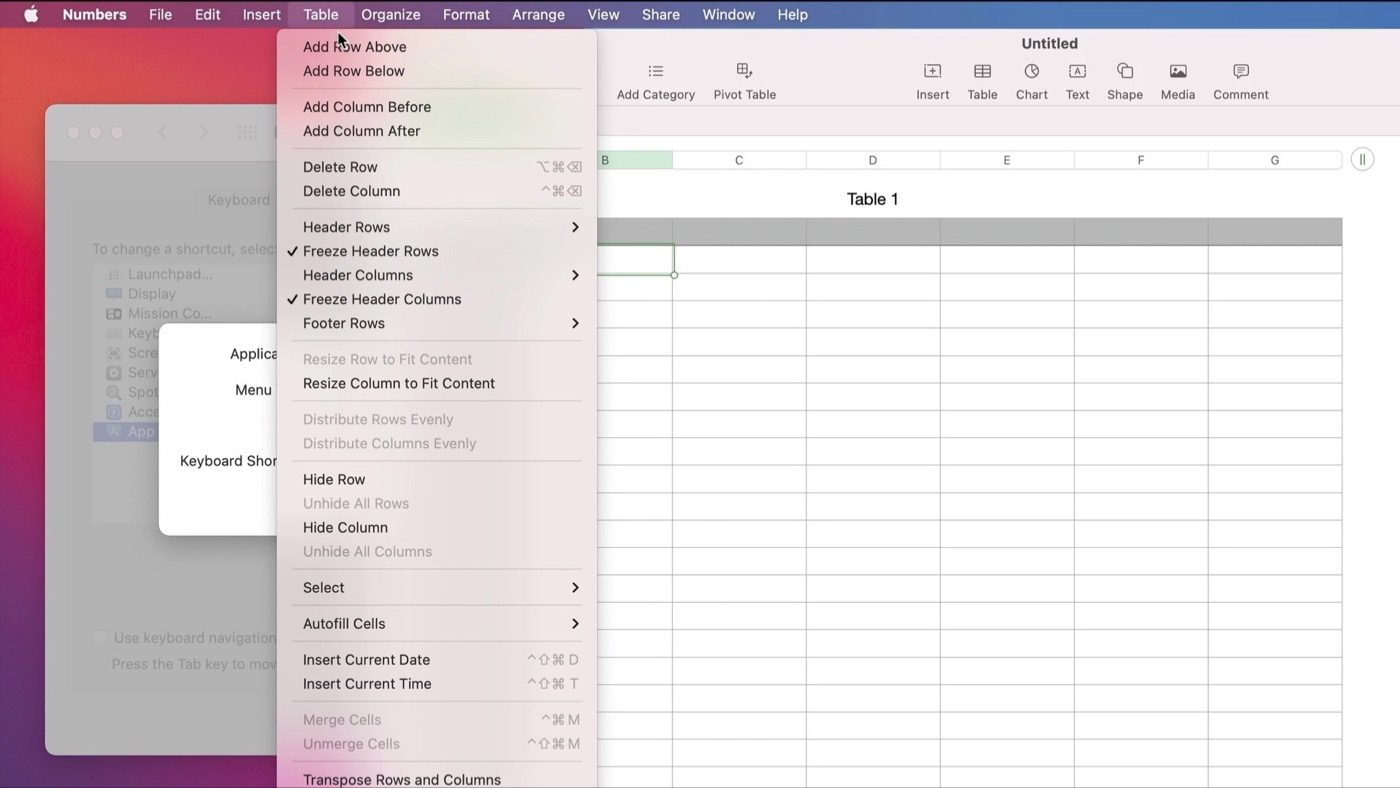Open the Chart toolbar icon
Screen dimensions: 1400x788
point(1031,72)
